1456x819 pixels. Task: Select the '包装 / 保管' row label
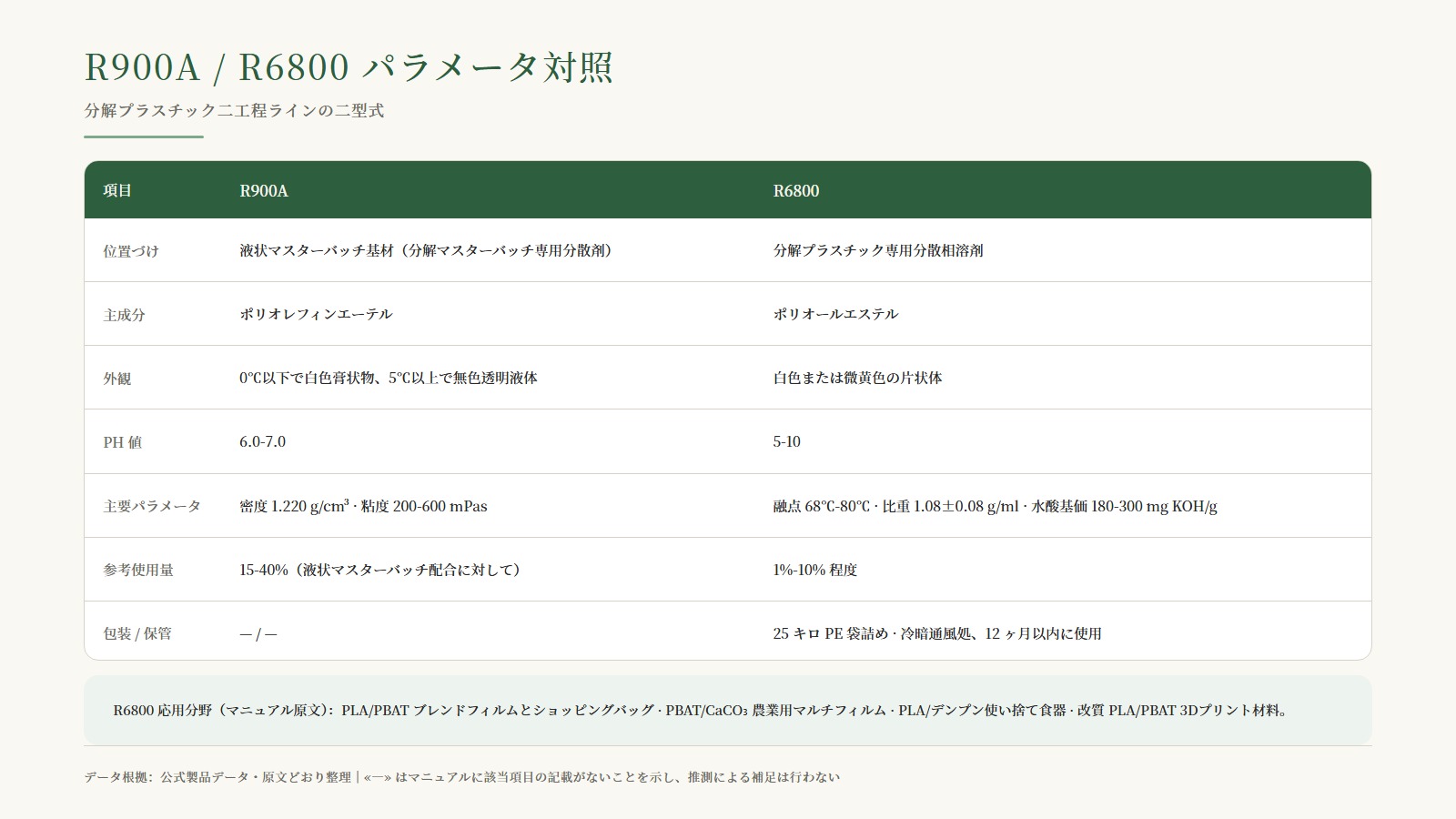137,633
